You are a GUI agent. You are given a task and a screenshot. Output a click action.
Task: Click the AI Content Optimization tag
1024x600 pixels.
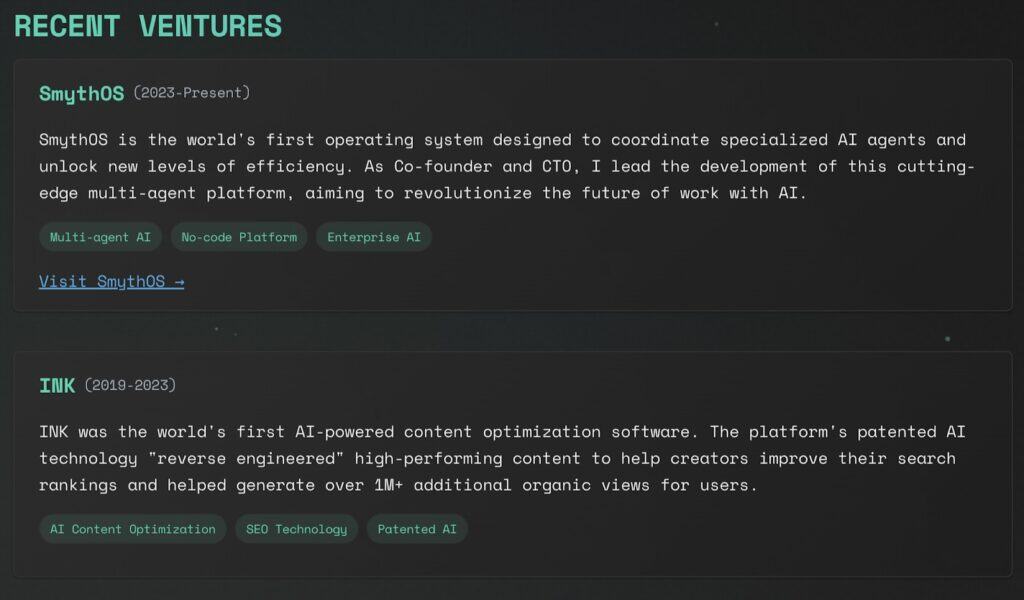[x=133, y=529]
